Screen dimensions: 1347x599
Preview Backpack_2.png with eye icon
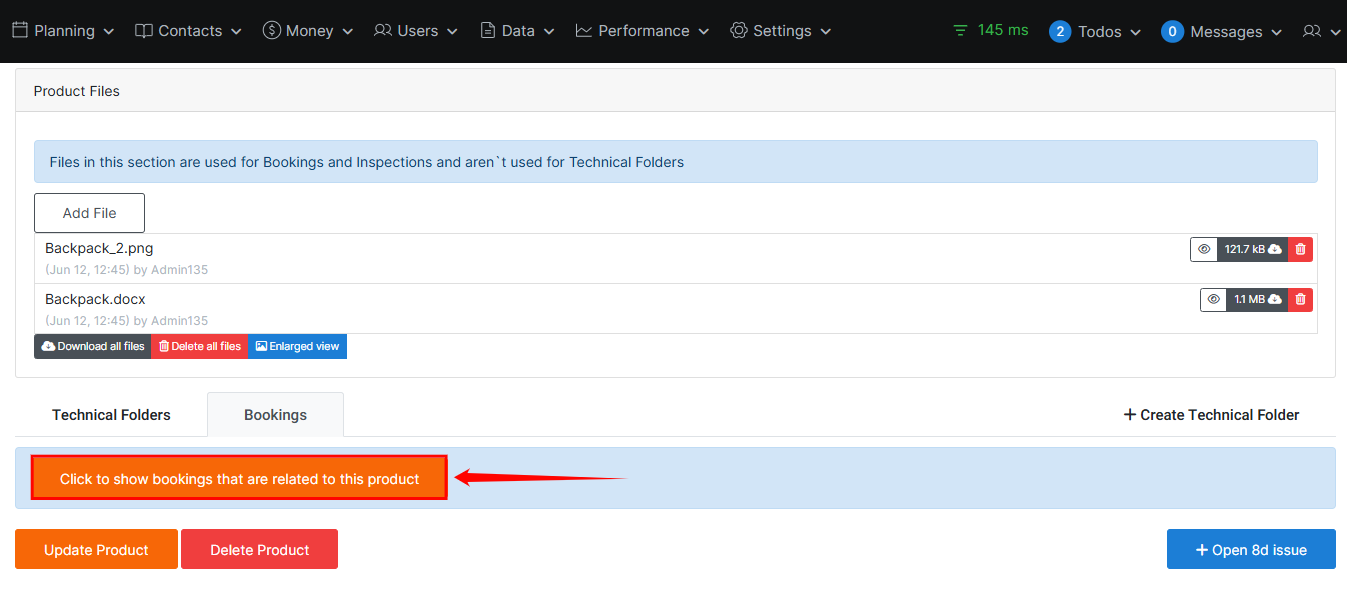[x=1204, y=249]
